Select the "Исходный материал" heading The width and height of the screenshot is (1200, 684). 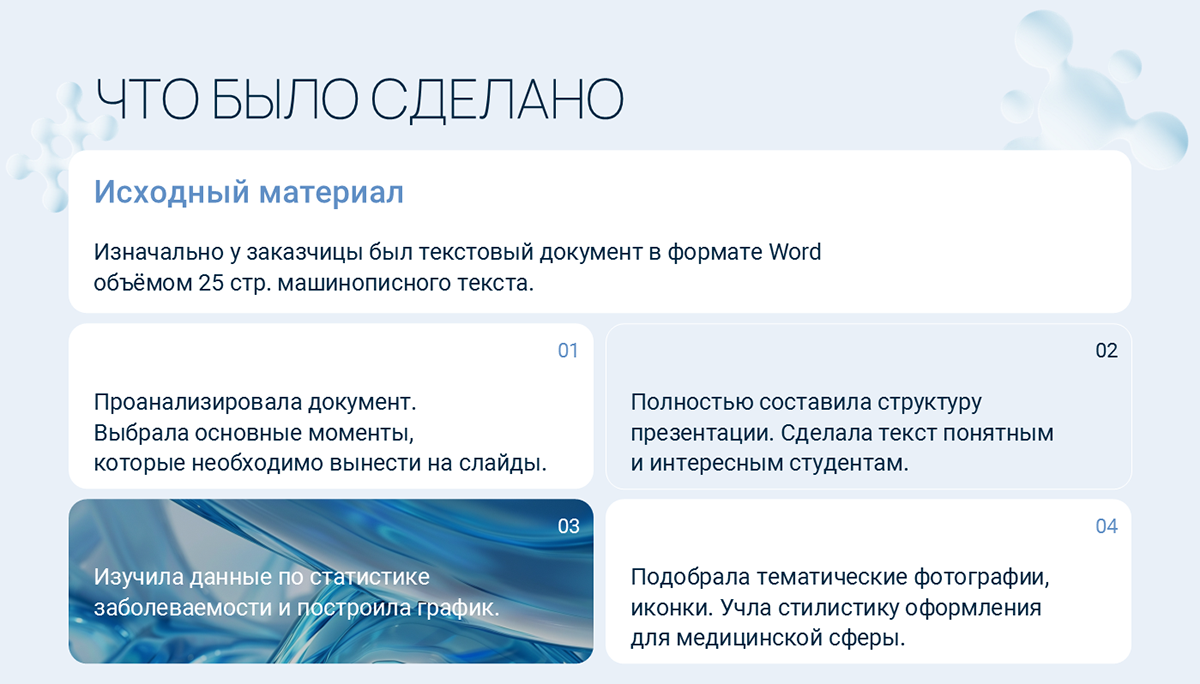pyautogui.click(x=249, y=192)
